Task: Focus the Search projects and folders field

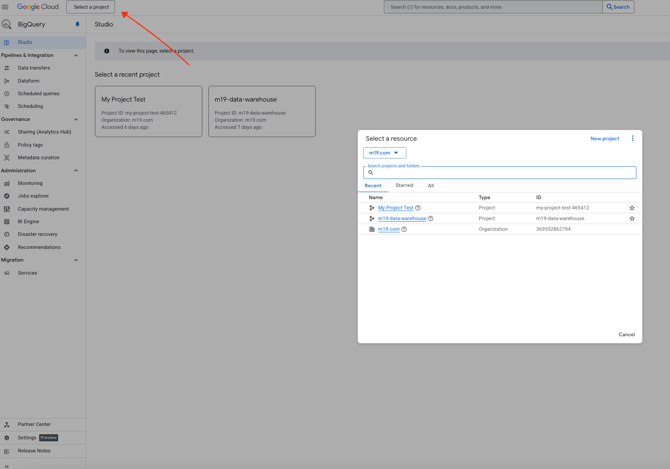Action: 500,173
